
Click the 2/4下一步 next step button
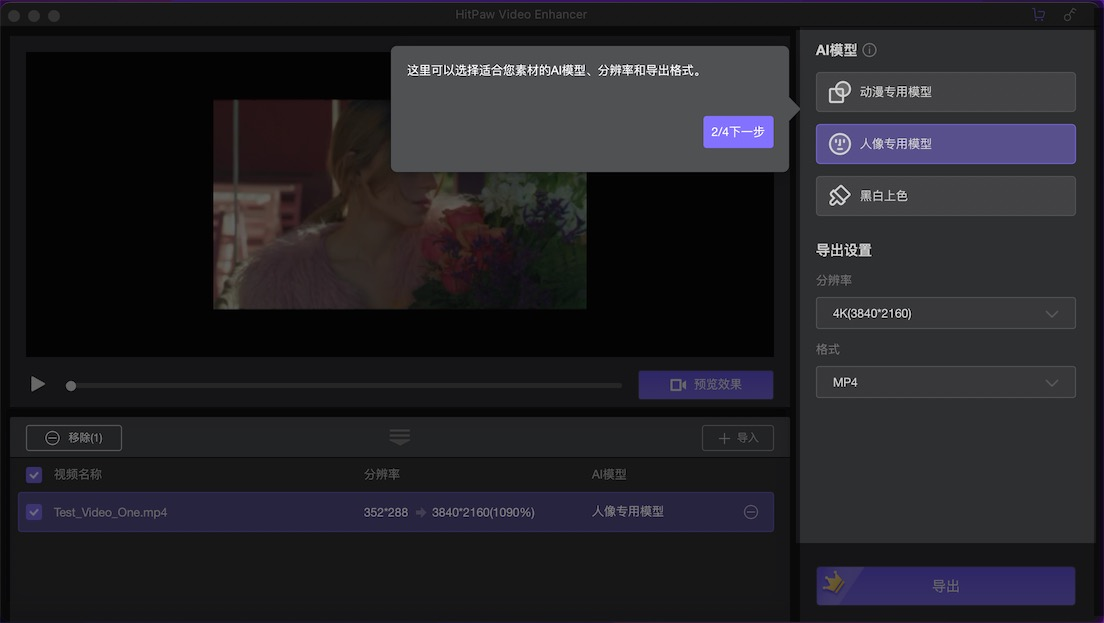pos(738,132)
